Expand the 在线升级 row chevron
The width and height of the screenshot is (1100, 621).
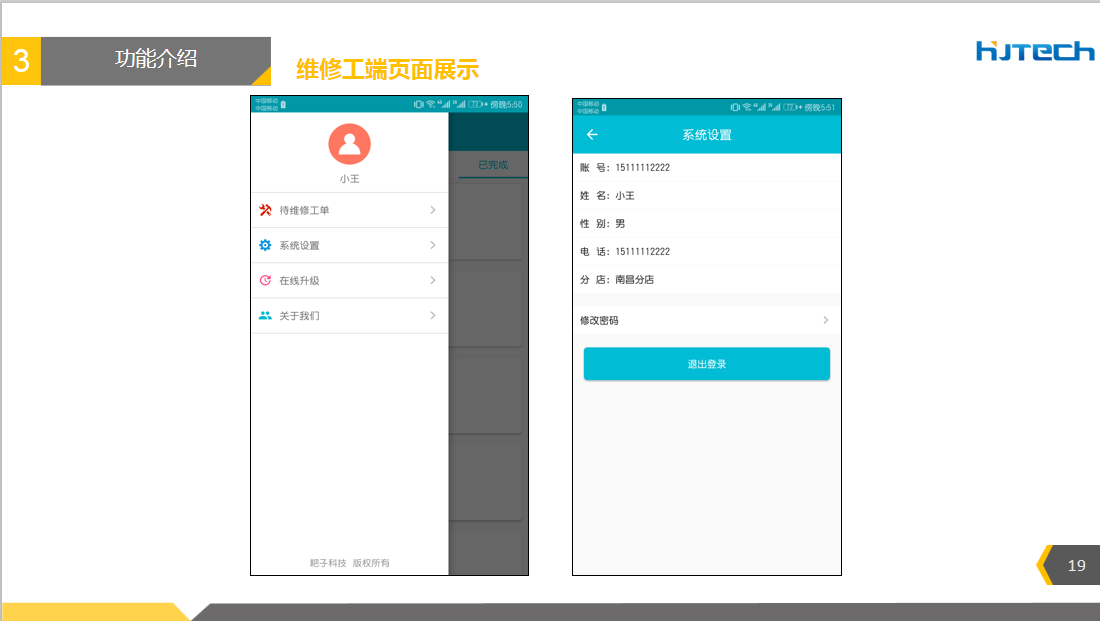tap(433, 281)
